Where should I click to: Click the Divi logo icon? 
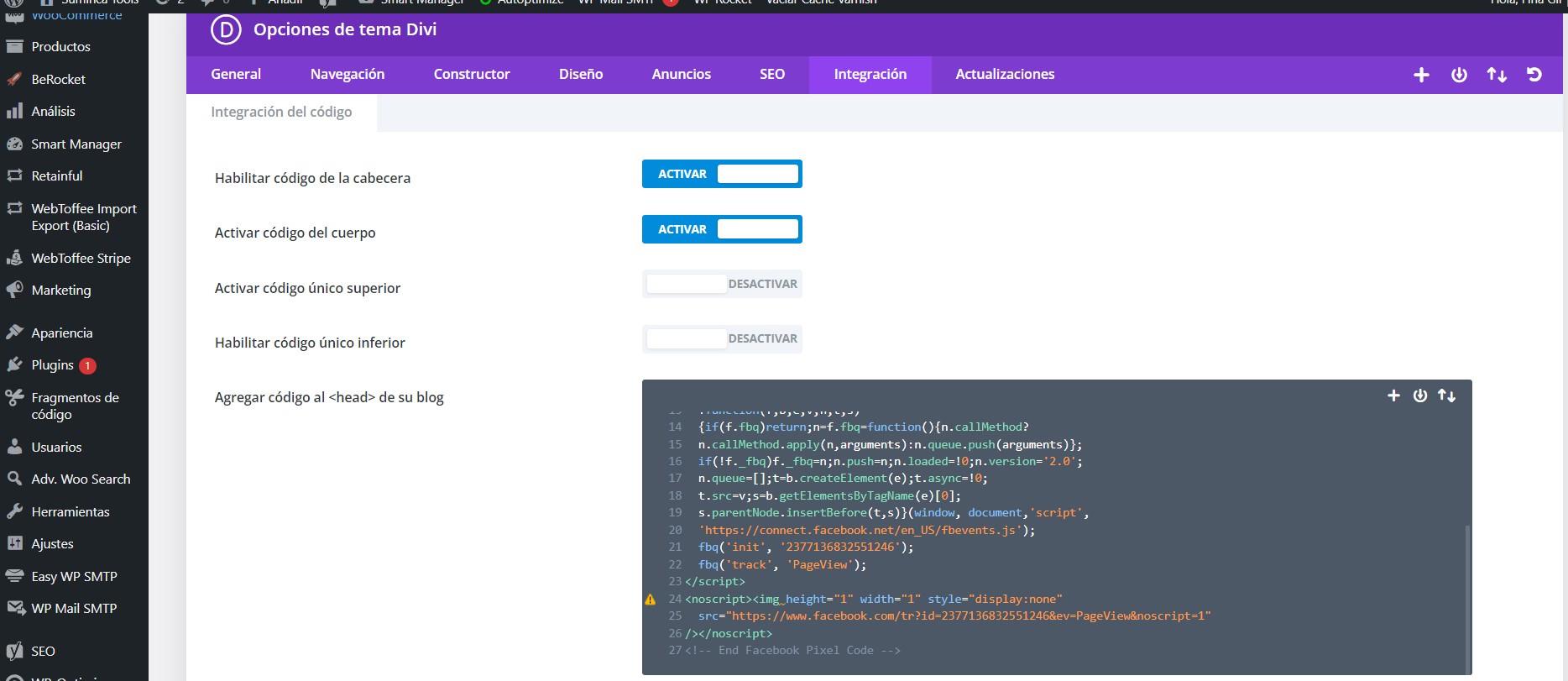pyautogui.click(x=225, y=30)
